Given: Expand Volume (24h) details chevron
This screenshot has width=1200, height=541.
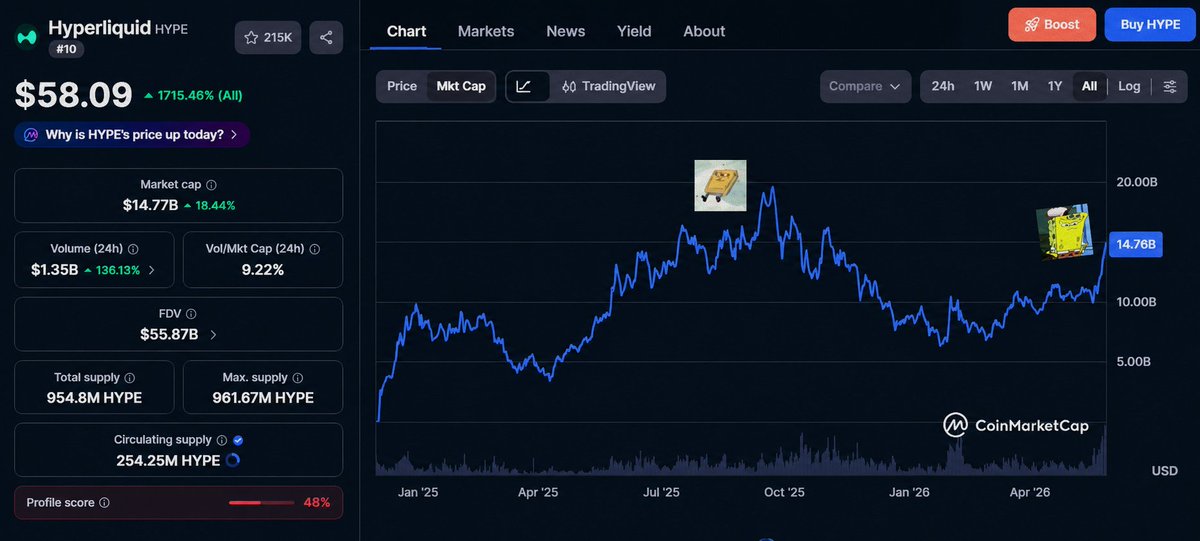Looking at the screenshot, I should tap(152, 270).
